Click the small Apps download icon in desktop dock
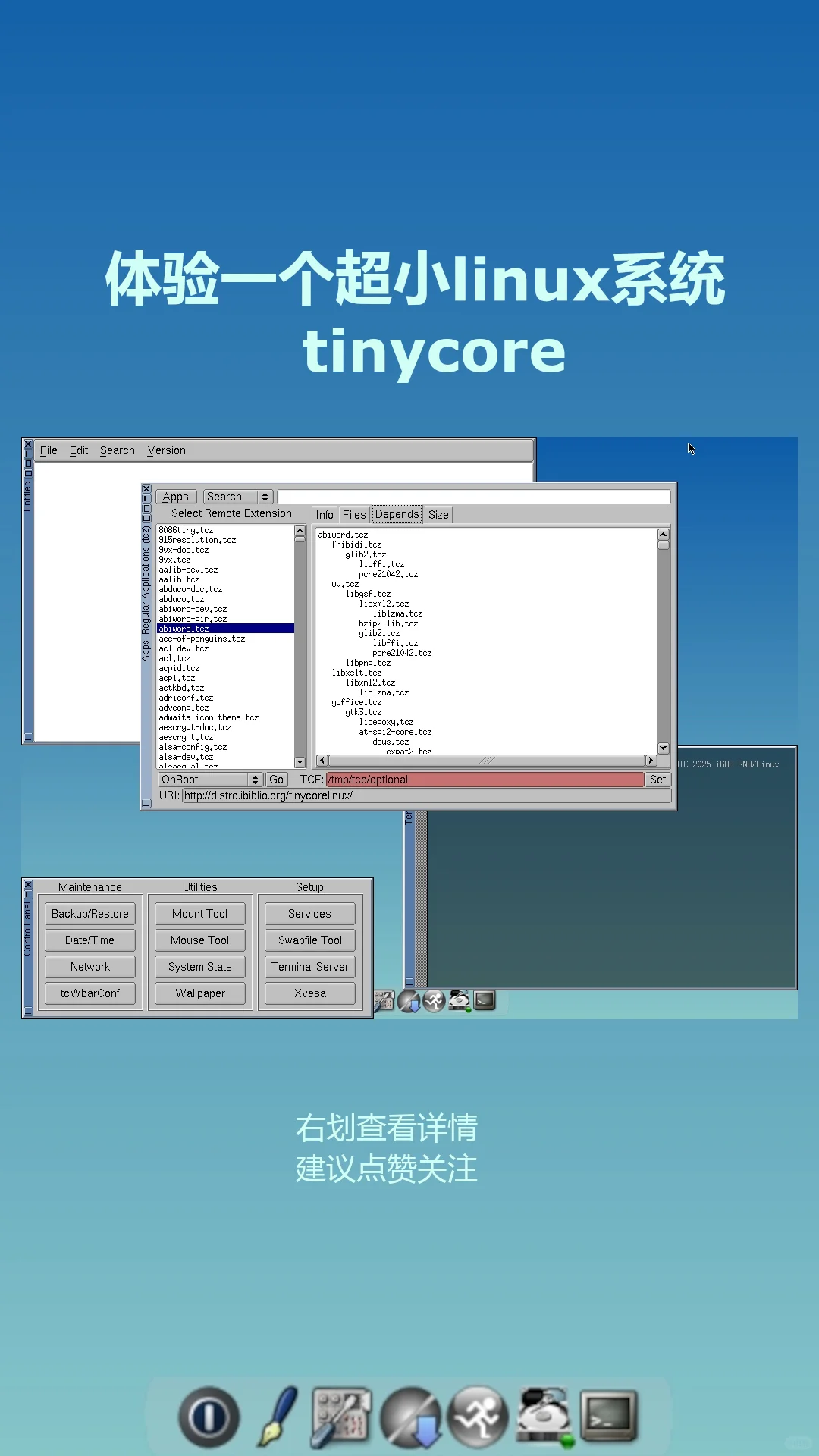The image size is (819, 1456). (409, 1002)
